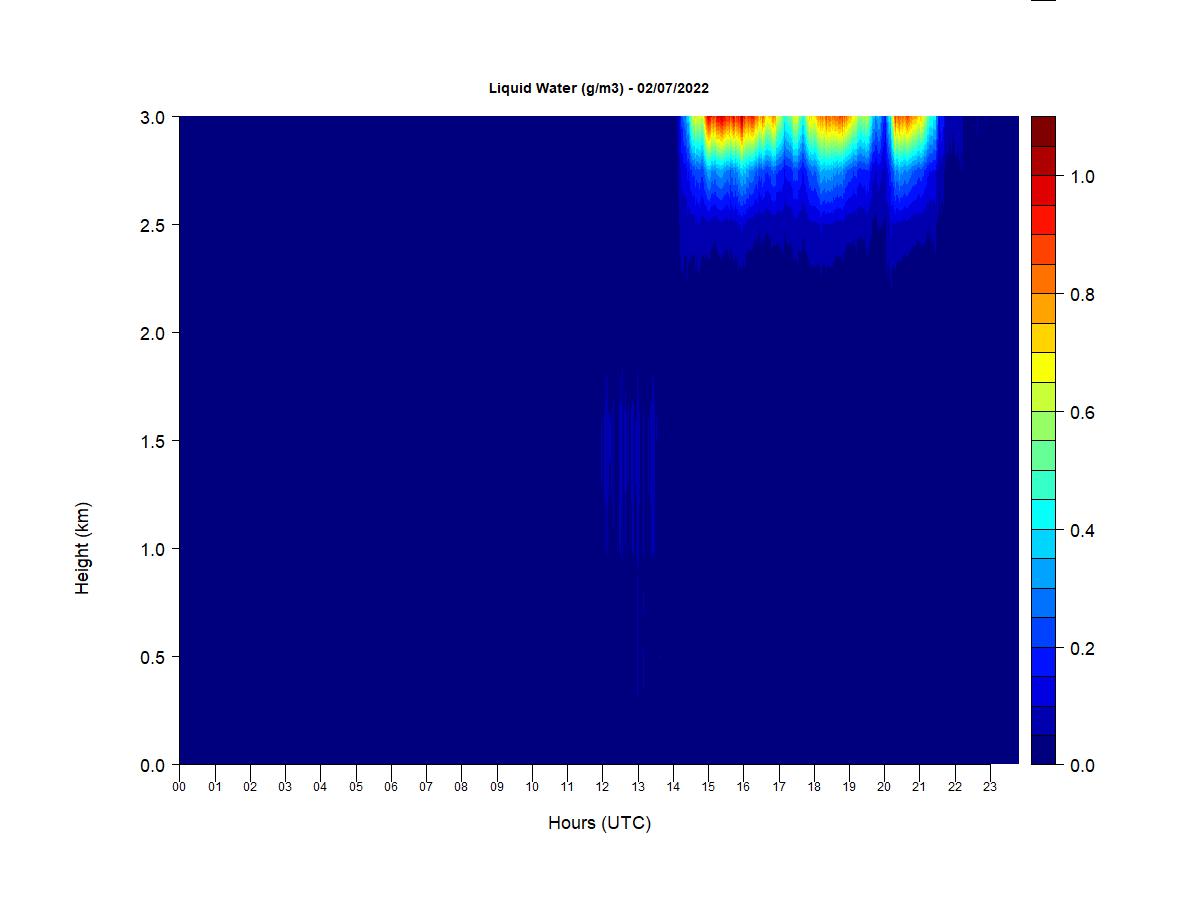Click the faint streaks near hour 13

point(628,465)
